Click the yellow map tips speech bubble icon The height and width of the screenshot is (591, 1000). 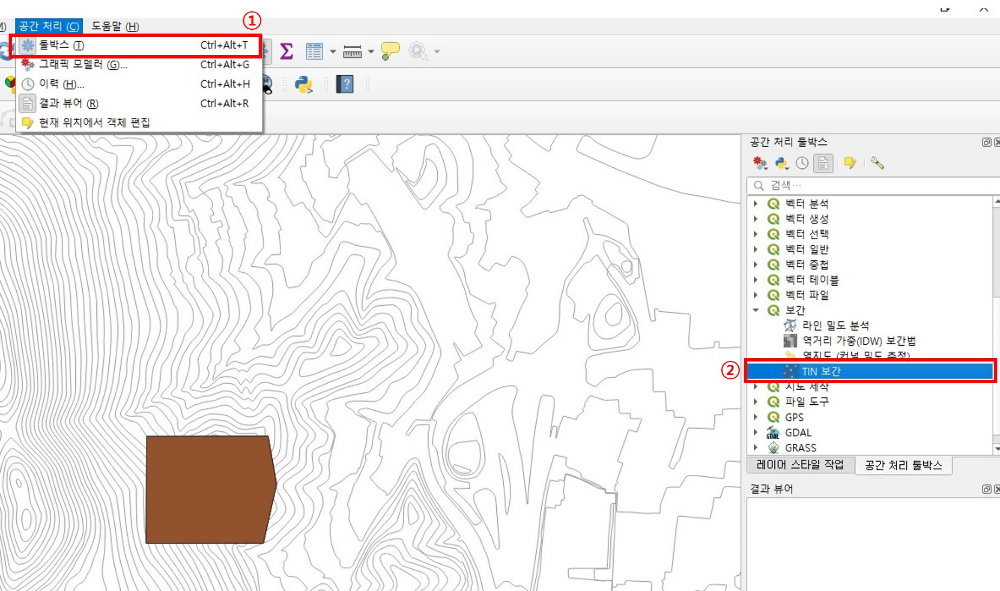coord(390,51)
